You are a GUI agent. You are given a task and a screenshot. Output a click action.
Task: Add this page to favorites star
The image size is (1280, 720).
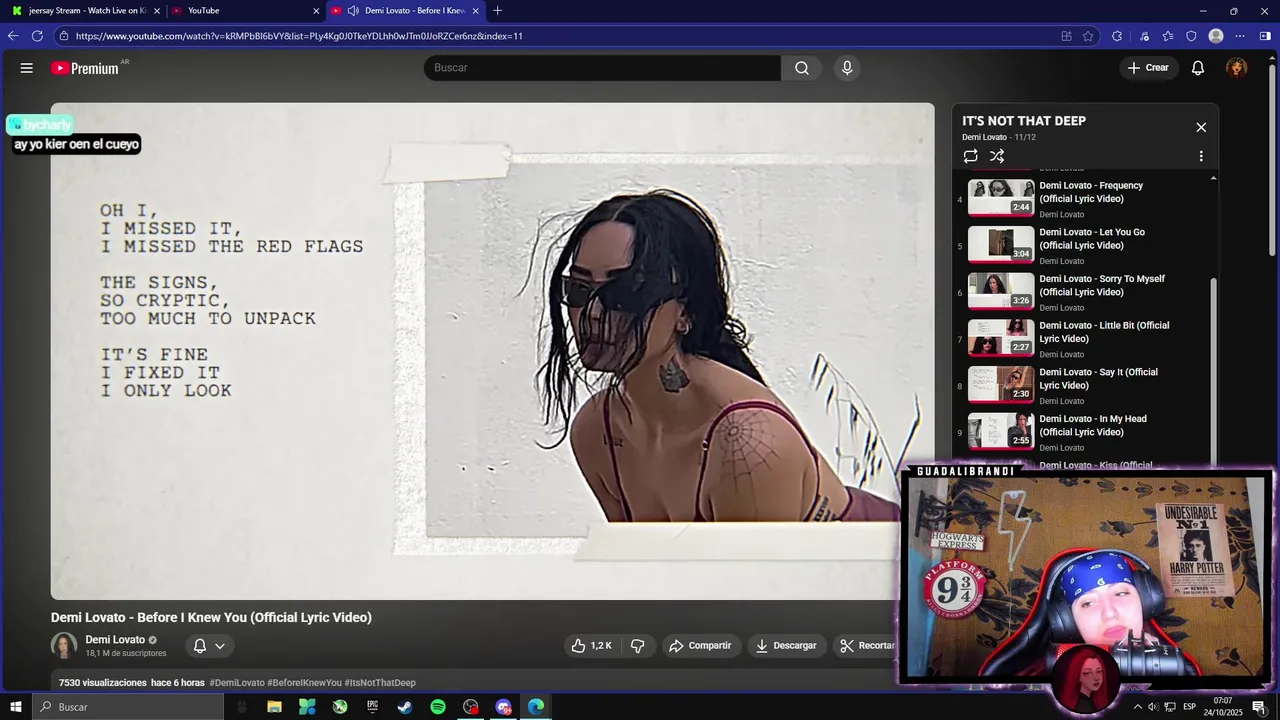(1088, 36)
